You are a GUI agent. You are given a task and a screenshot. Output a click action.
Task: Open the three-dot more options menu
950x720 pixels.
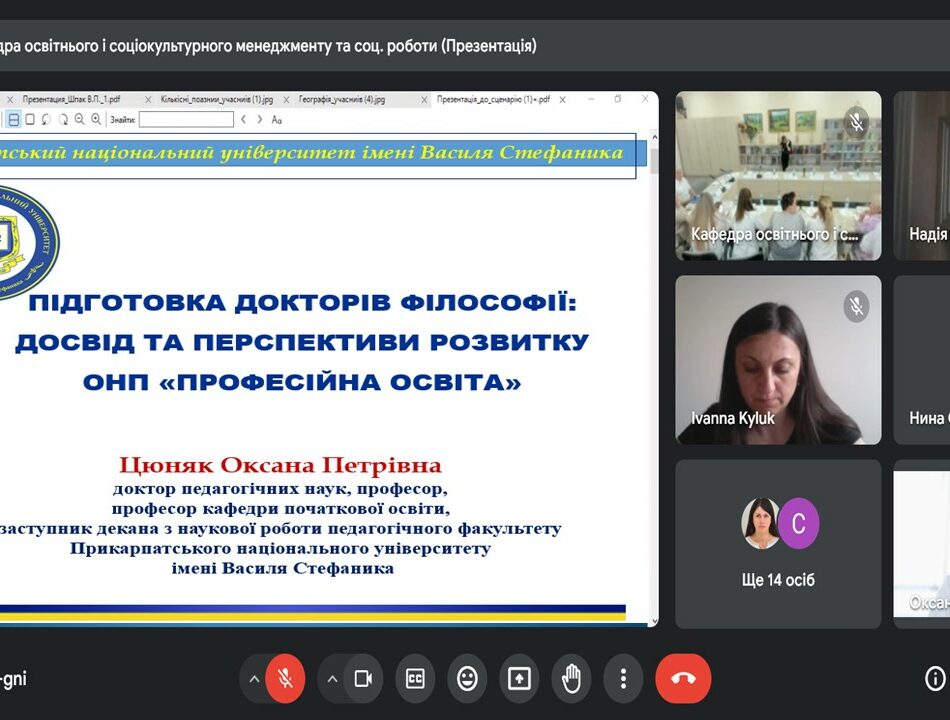623,679
